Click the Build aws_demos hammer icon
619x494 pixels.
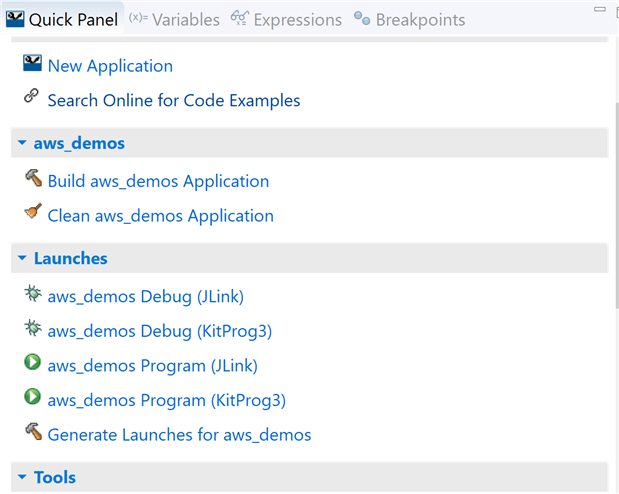coord(32,180)
